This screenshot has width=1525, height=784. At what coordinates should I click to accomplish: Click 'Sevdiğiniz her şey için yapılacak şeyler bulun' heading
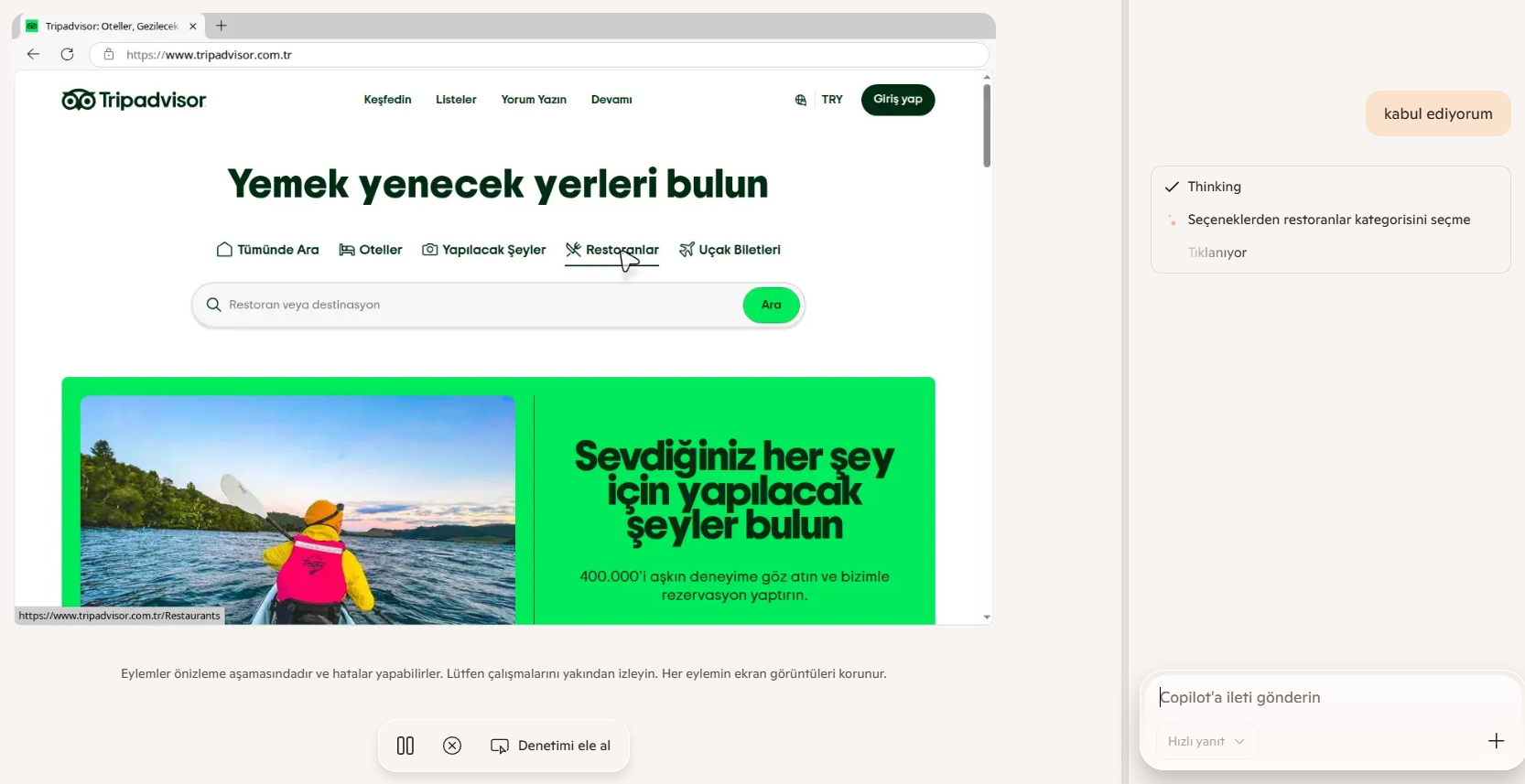(x=734, y=491)
